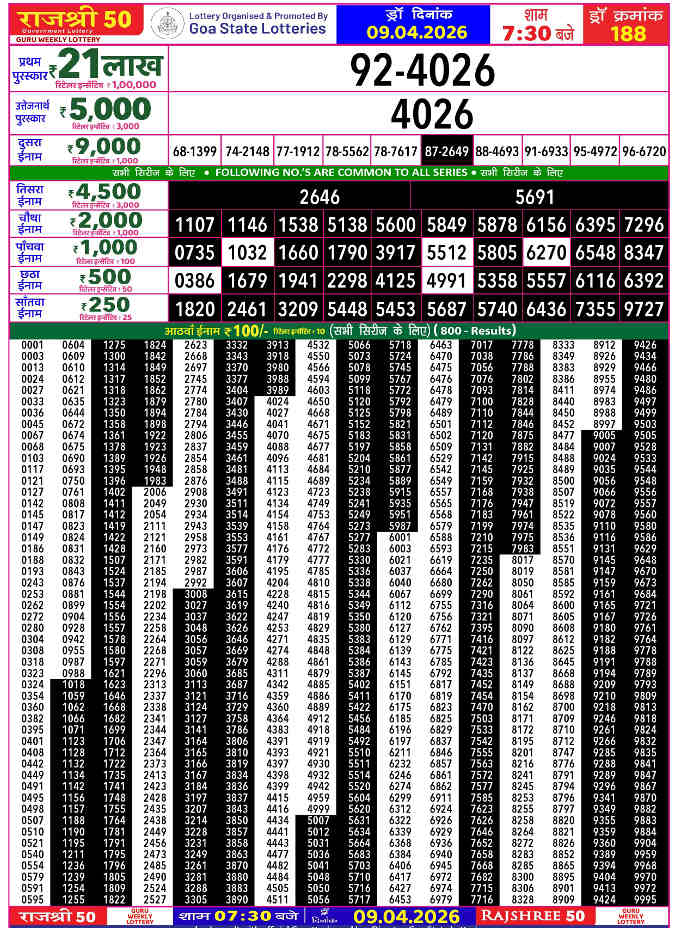Viewport: 675px width, 928px height.
Task: Click sixth prize number 2298
Action: (x=348, y=281)
